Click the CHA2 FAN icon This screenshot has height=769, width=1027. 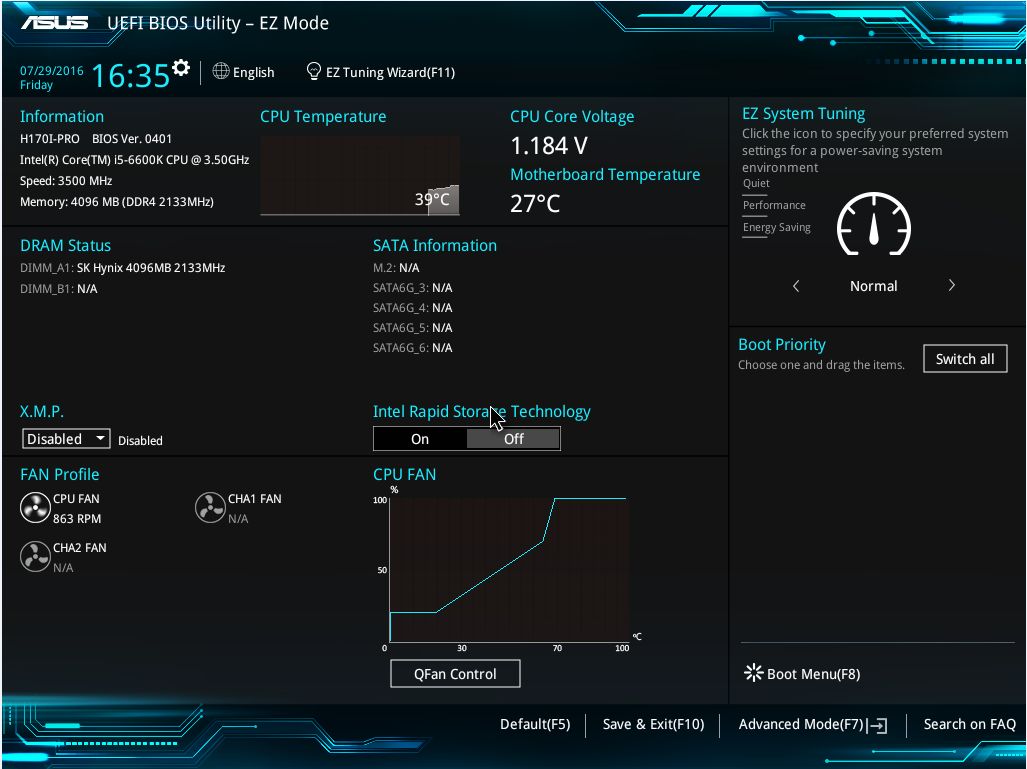tap(35, 557)
